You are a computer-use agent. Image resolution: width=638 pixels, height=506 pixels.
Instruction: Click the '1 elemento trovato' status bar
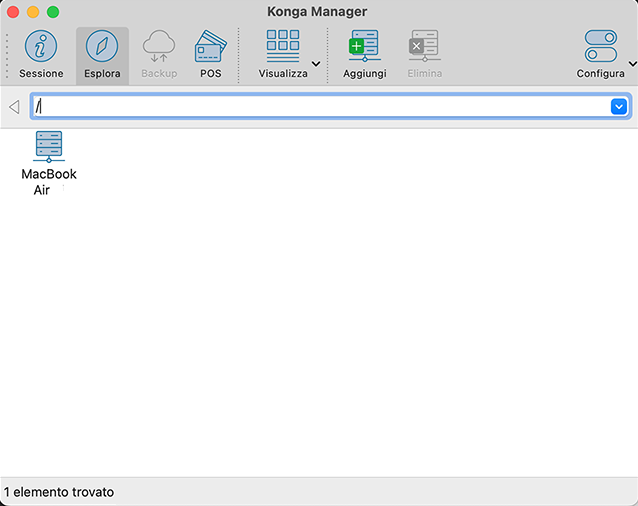[x=59, y=492]
